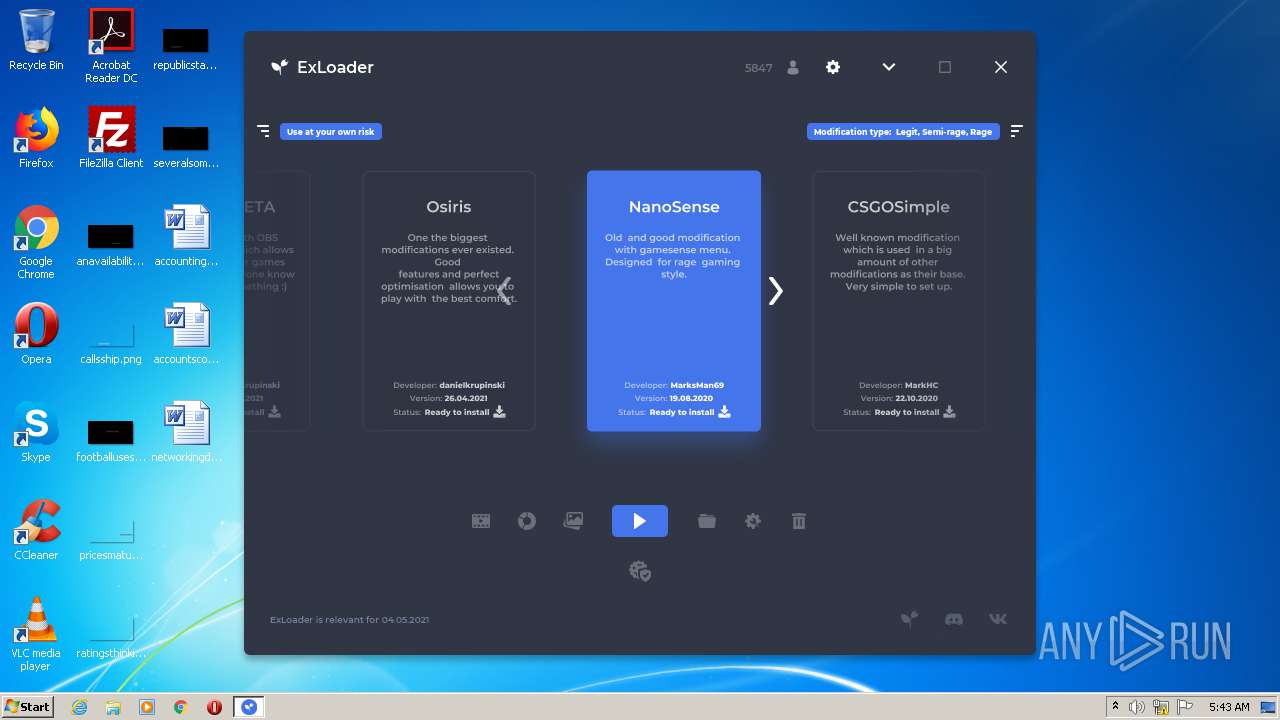1280x720 pixels.
Task: Open Action Center flag in system tray
Action: pyautogui.click(x=1184, y=707)
